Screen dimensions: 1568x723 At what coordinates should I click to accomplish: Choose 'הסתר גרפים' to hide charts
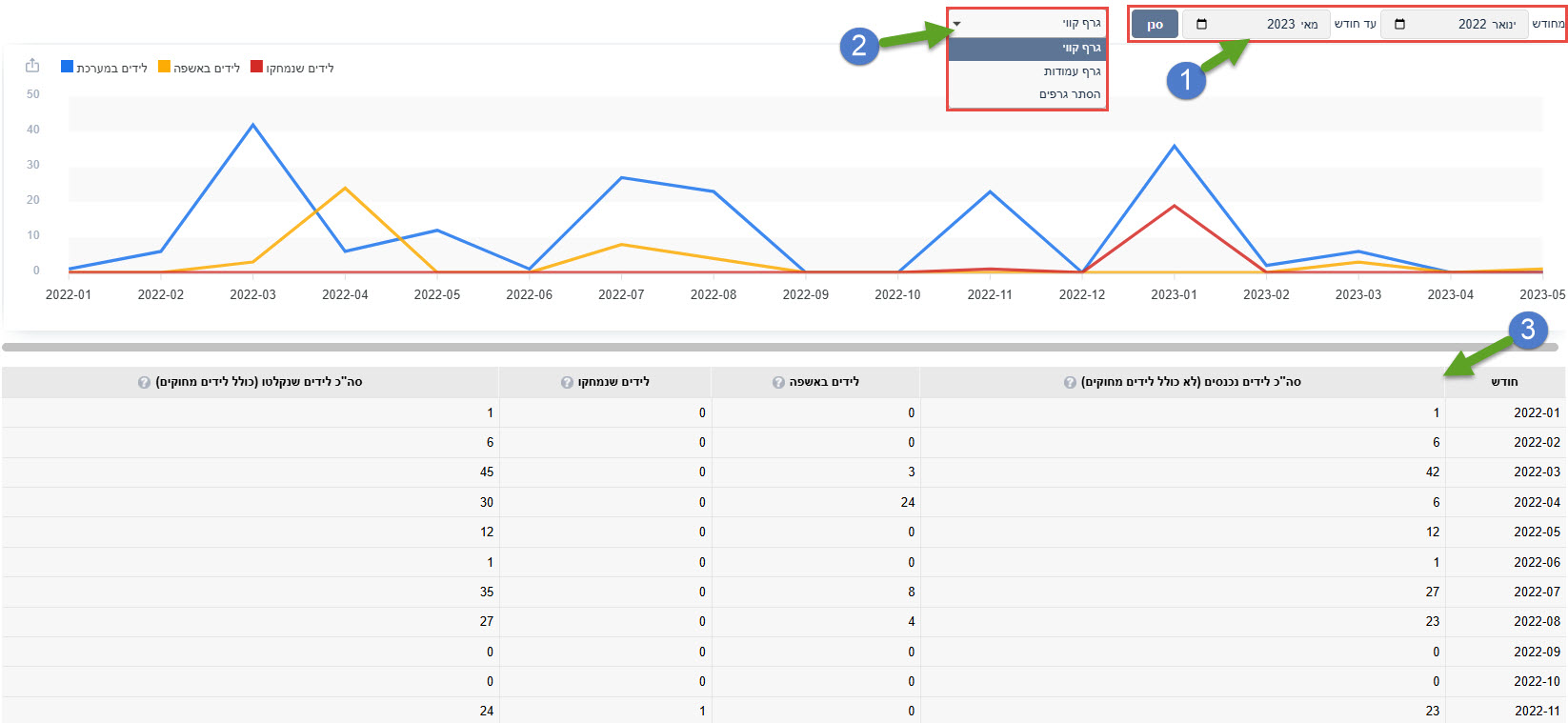pos(1069,94)
